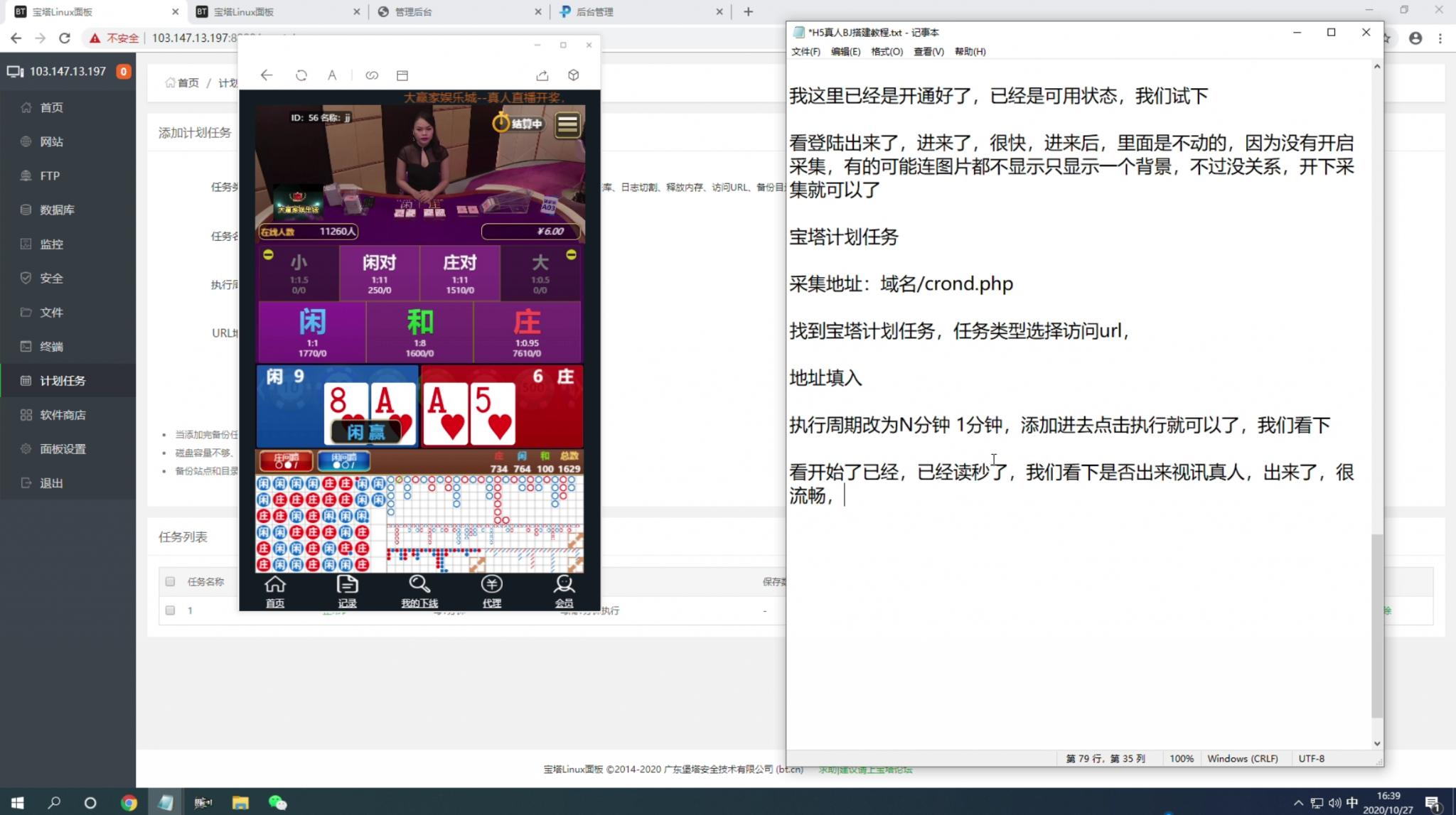Tick the select-all 任务名称 header checkbox
This screenshot has width=1456, height=815.
click(170, 581)
